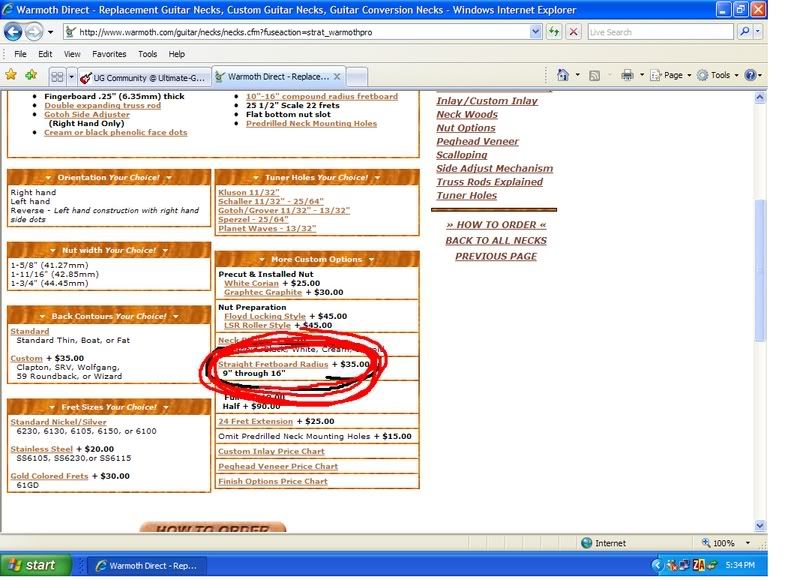Open the Truss Rods Explained link
800x580 pixels.
[x=489, y=182]
